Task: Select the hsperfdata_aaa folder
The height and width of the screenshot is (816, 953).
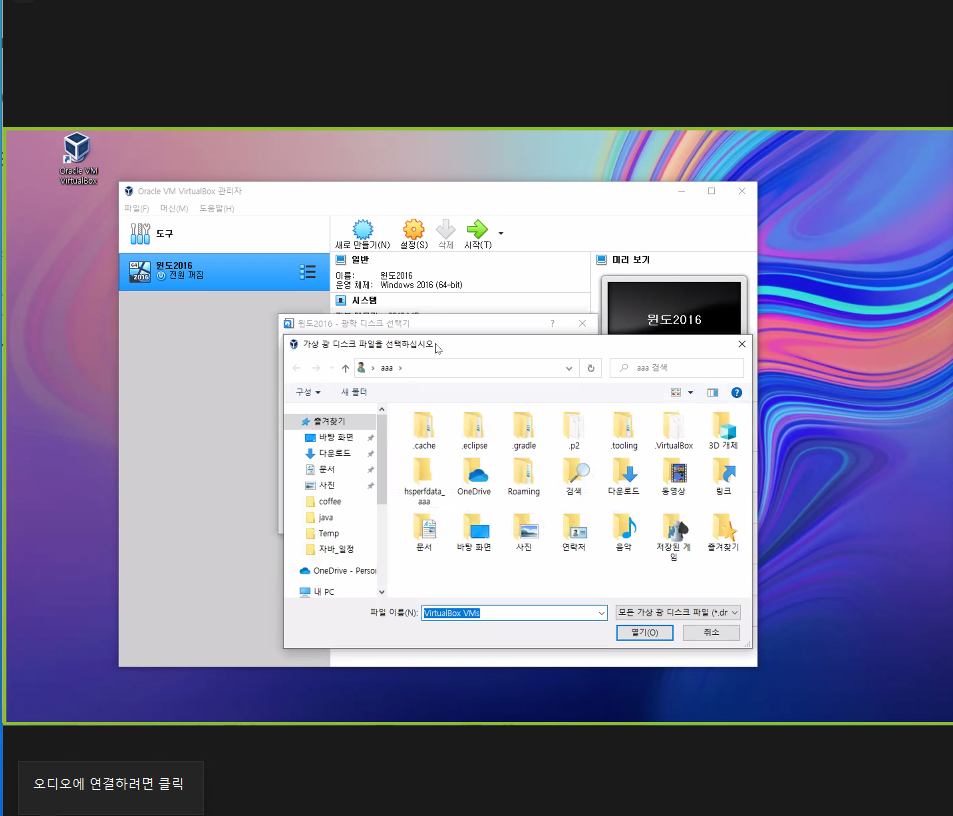Action: [424, 481]
